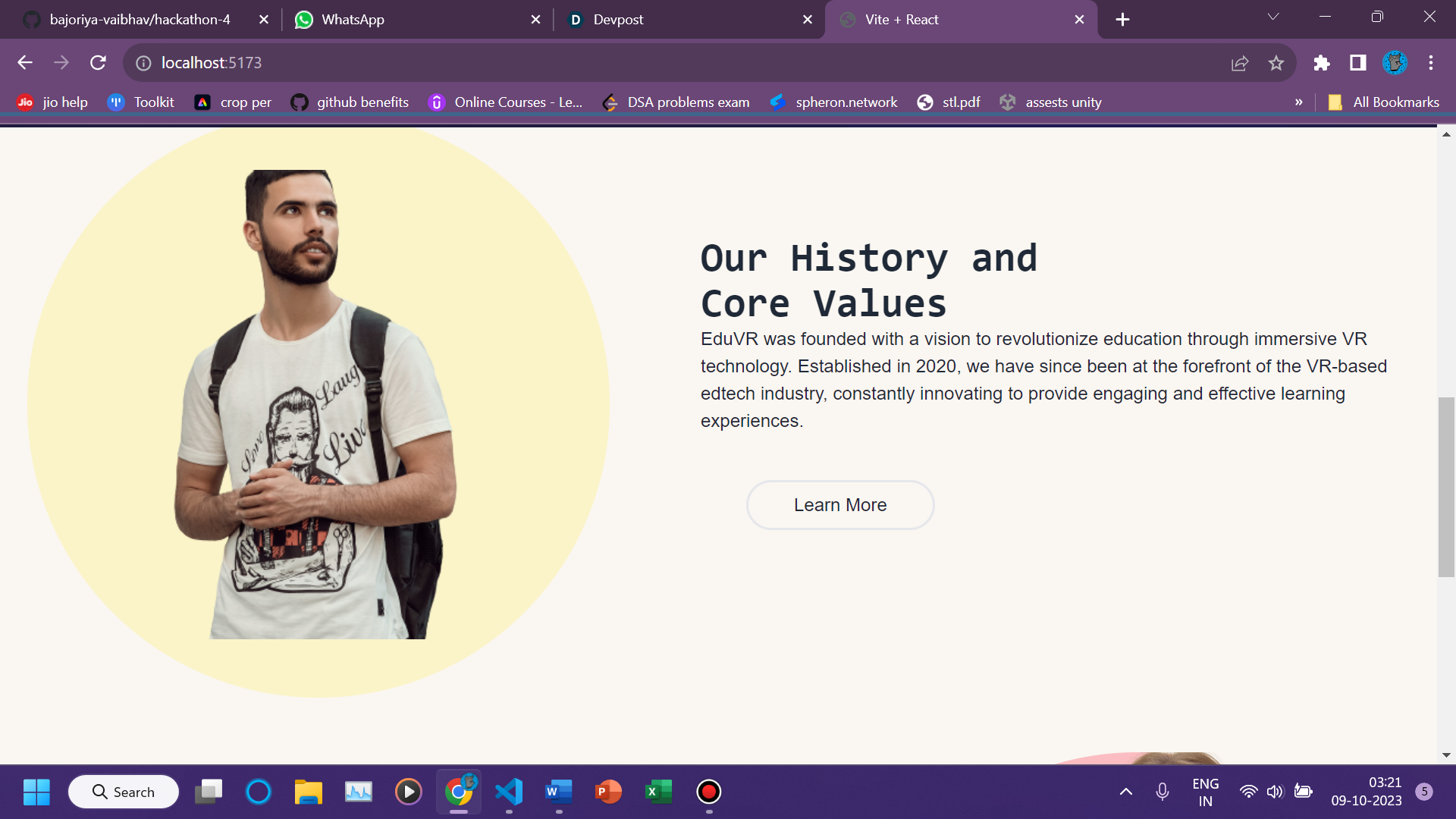Open a new tab with plus button
1456x819 pixels.
tap(1123, 20)
